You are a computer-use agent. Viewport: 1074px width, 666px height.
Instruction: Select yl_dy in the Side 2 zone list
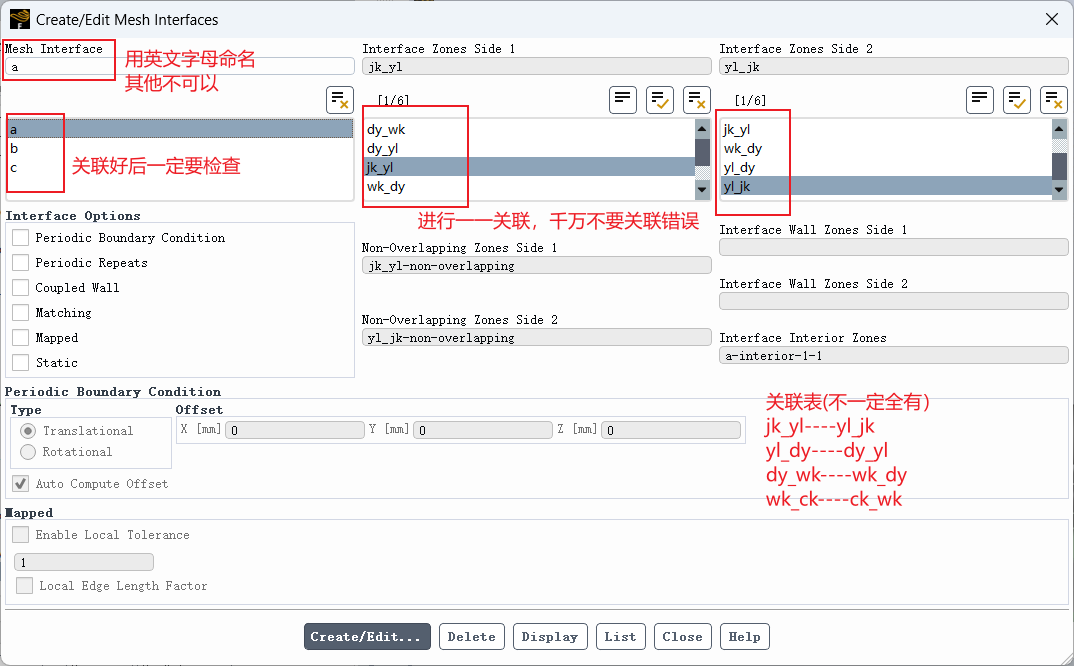886,167
